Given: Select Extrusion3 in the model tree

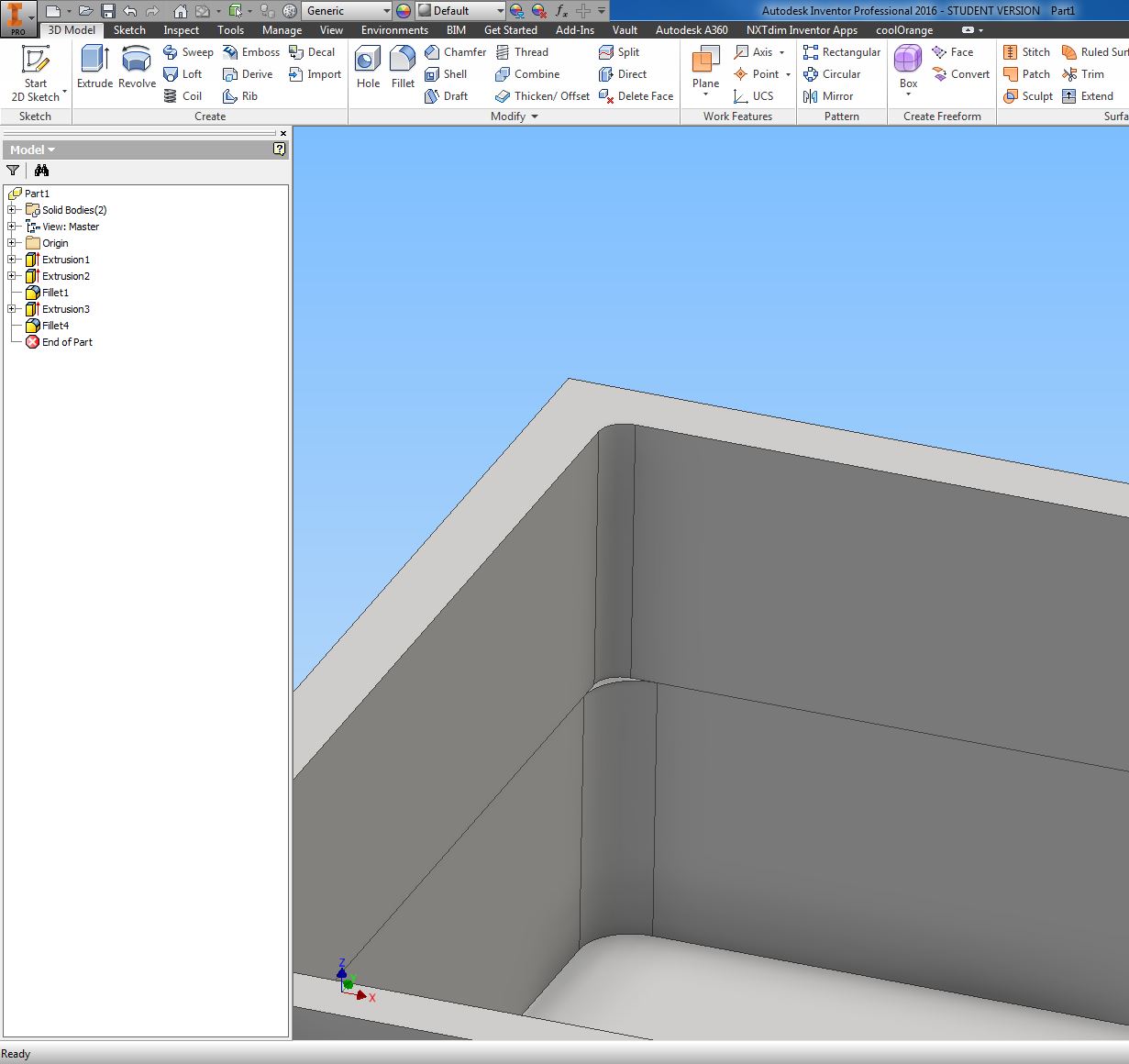Looking at the screenshot, I should coord(64,309).
